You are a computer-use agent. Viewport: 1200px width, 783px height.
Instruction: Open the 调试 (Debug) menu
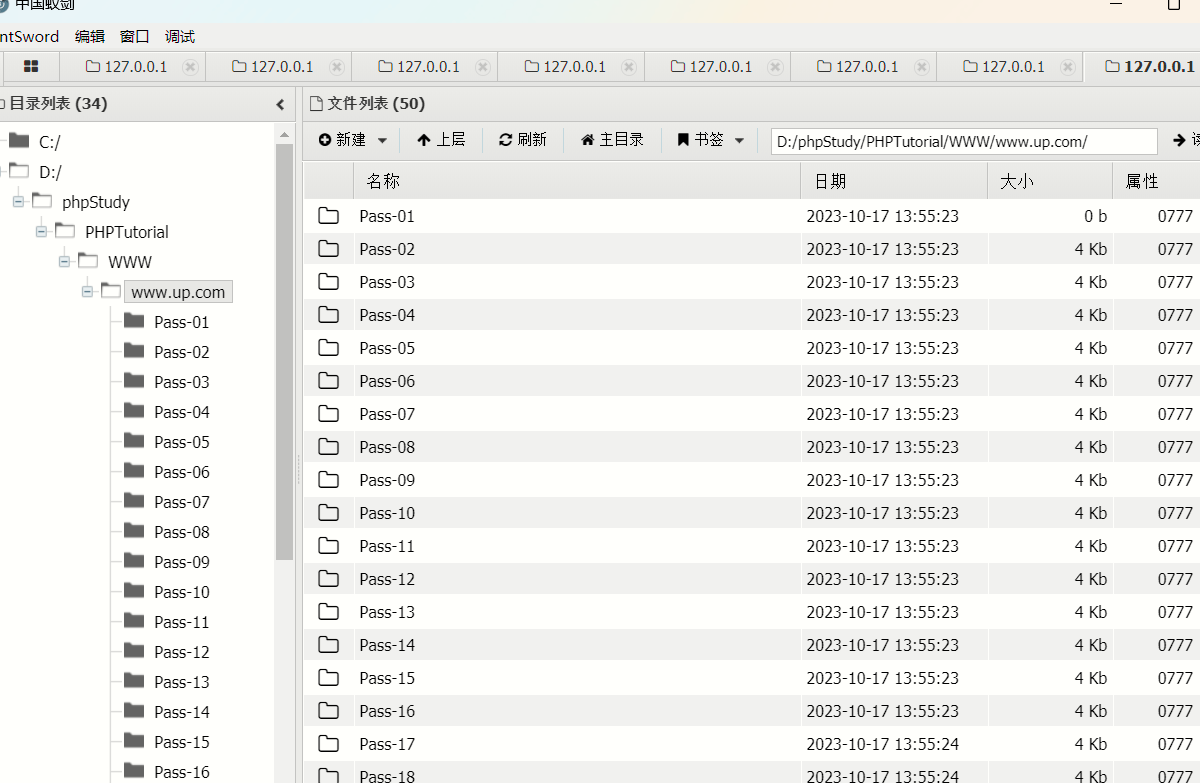pos(180,36)
